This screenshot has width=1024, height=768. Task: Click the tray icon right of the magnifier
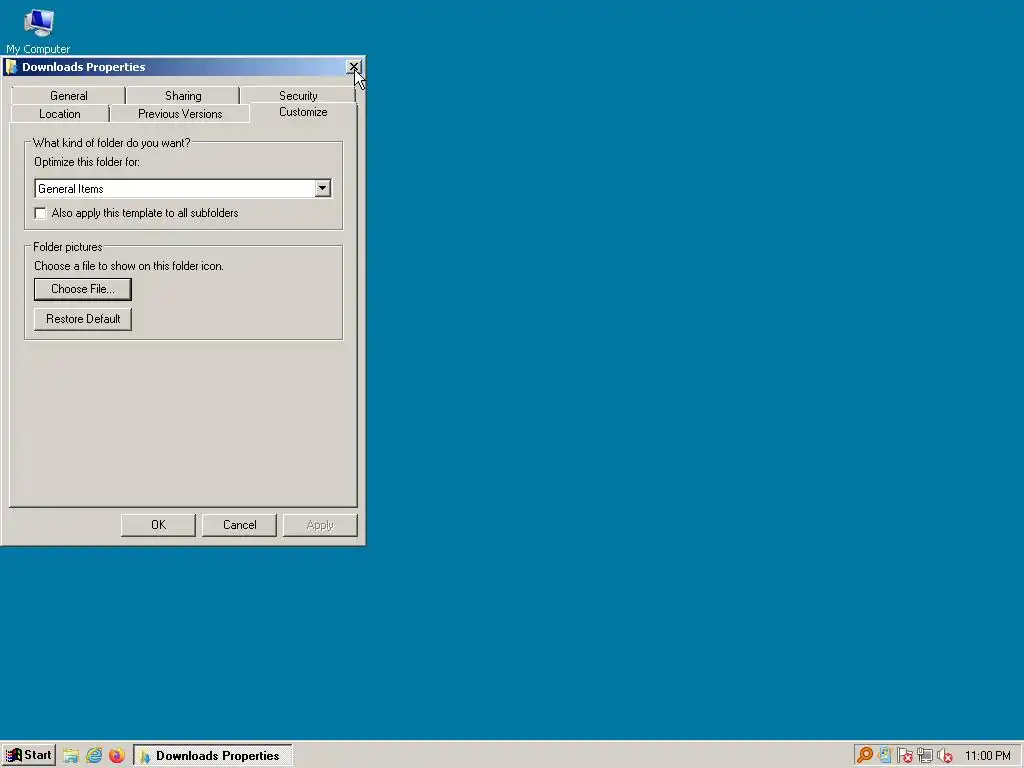(x=885, y=756)
